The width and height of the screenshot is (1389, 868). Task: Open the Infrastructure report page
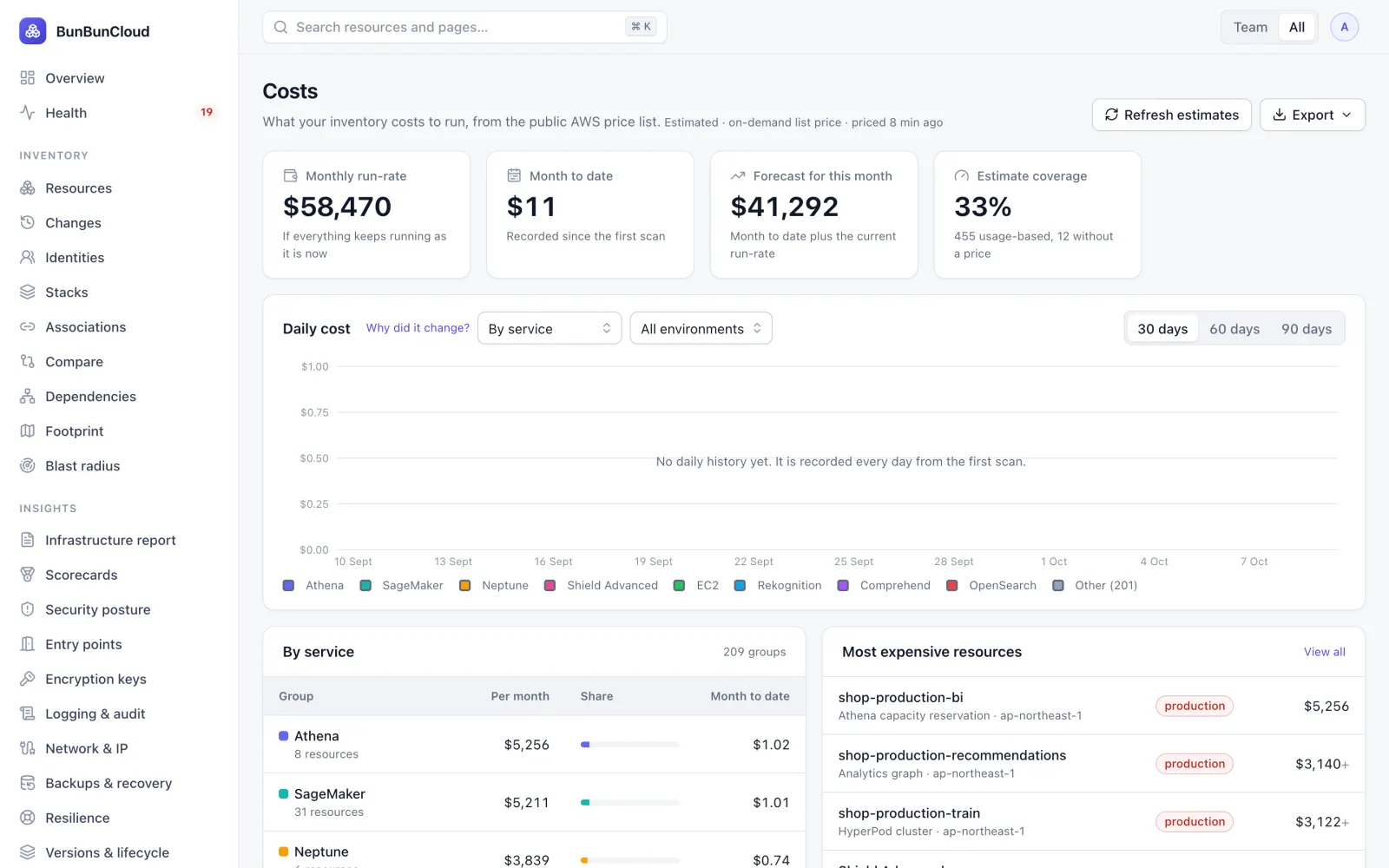pyautogui.click(x=110, y=540)
